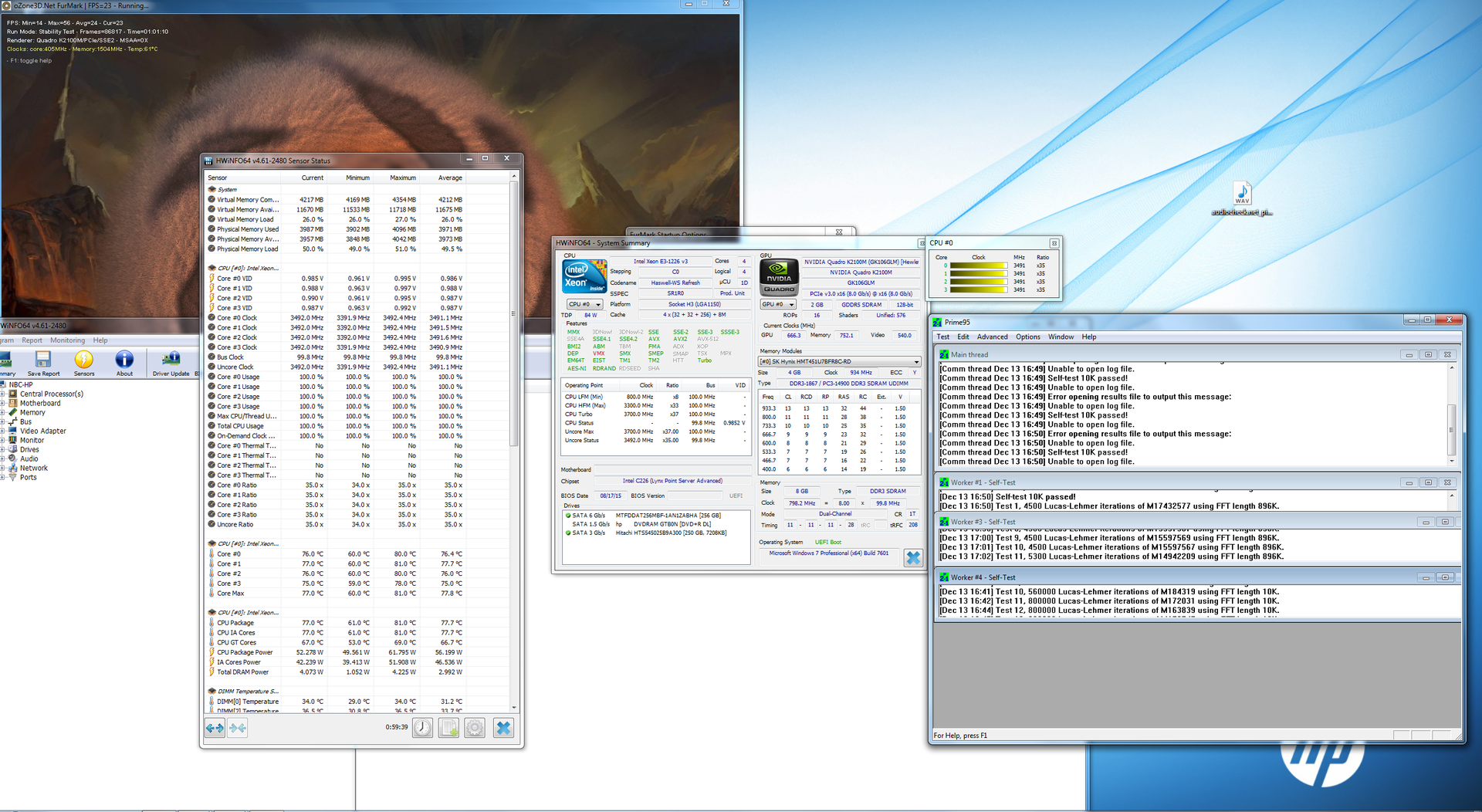Open sensor settings gear icon
The width and height of the screenshot is (1482, 812).
click(475, 728)
